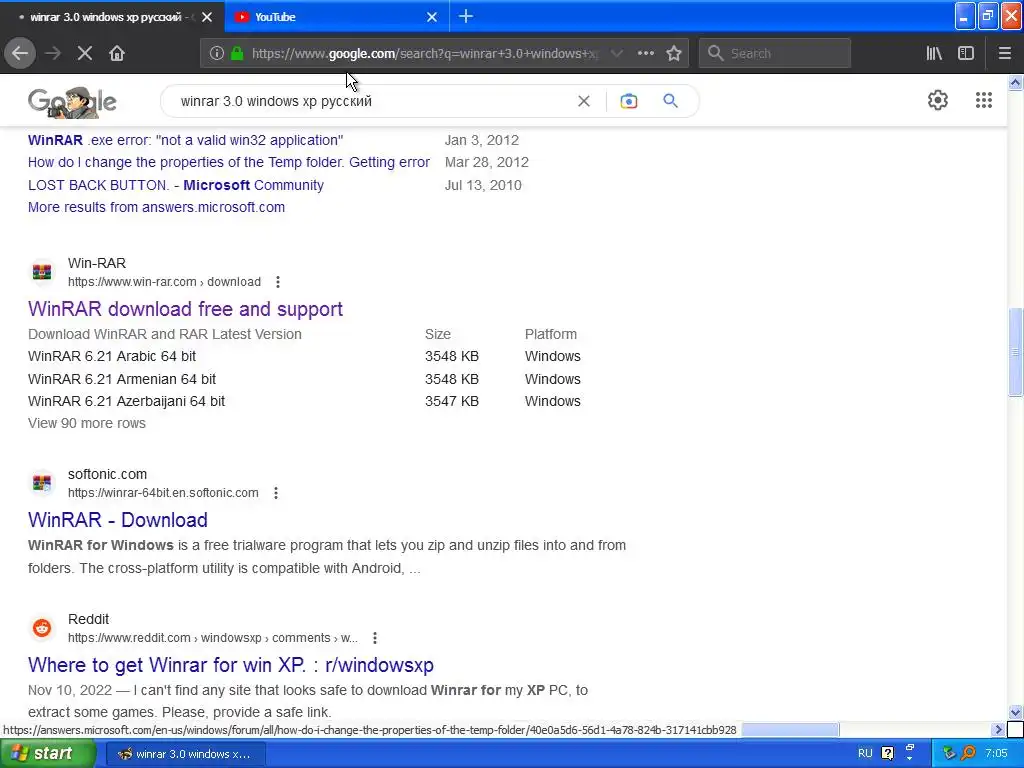Image resolution: width=1024 pixels, height=768 pixels.
Task: Click the green padlock security icon
Action: point(237,53)
